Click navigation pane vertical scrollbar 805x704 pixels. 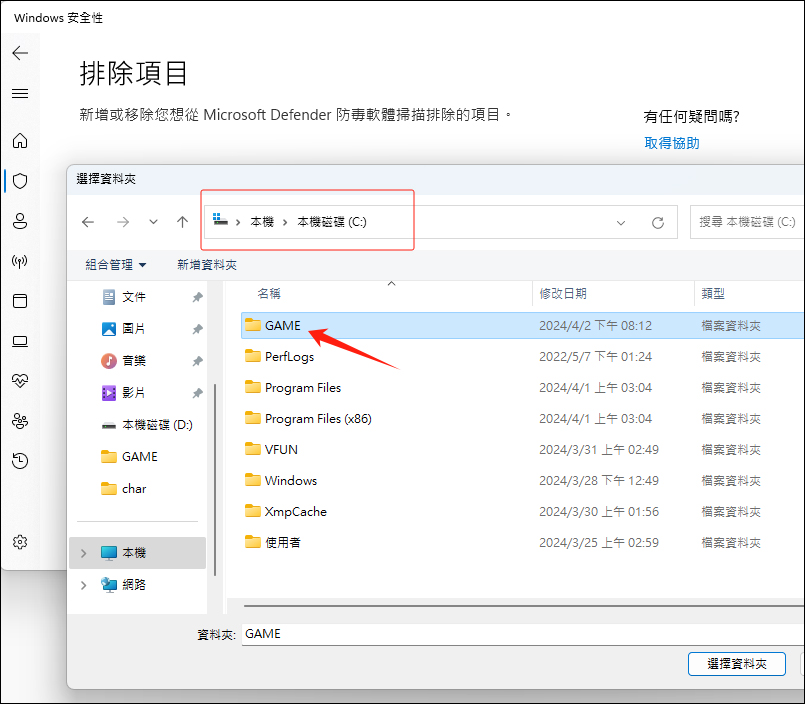[215, 480]
